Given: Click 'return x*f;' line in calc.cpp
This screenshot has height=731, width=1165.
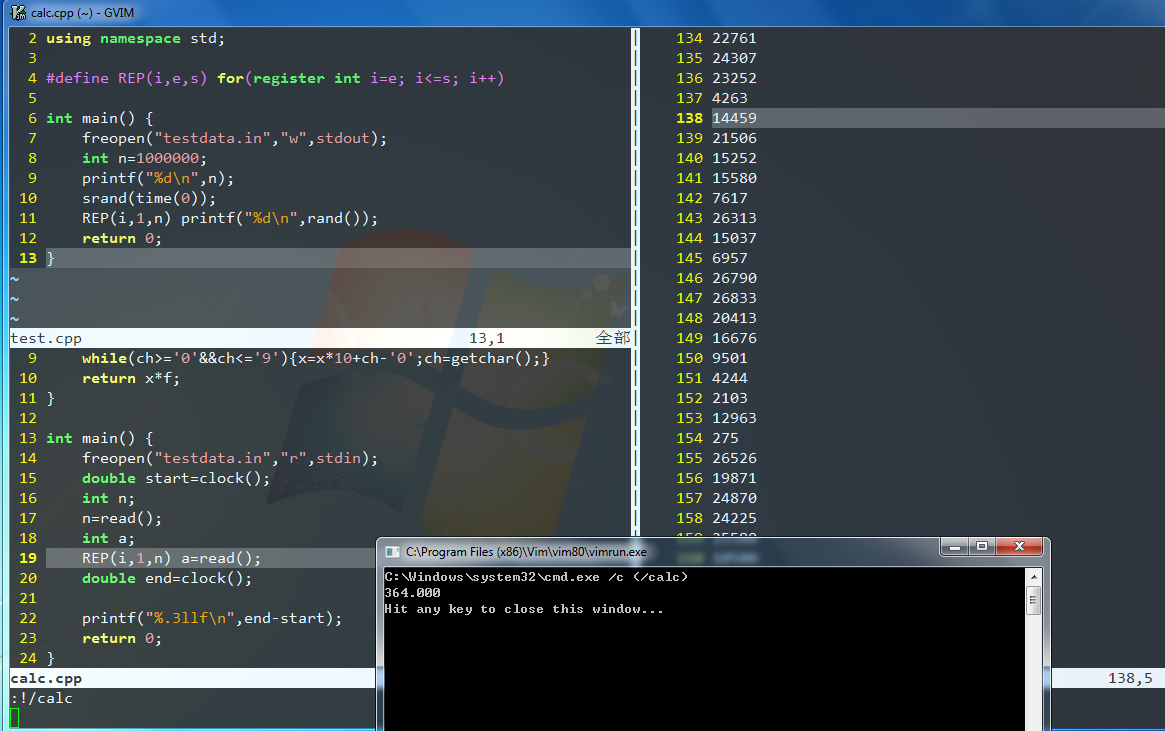Looking at the screenshot, I should [x=131, y=379].
